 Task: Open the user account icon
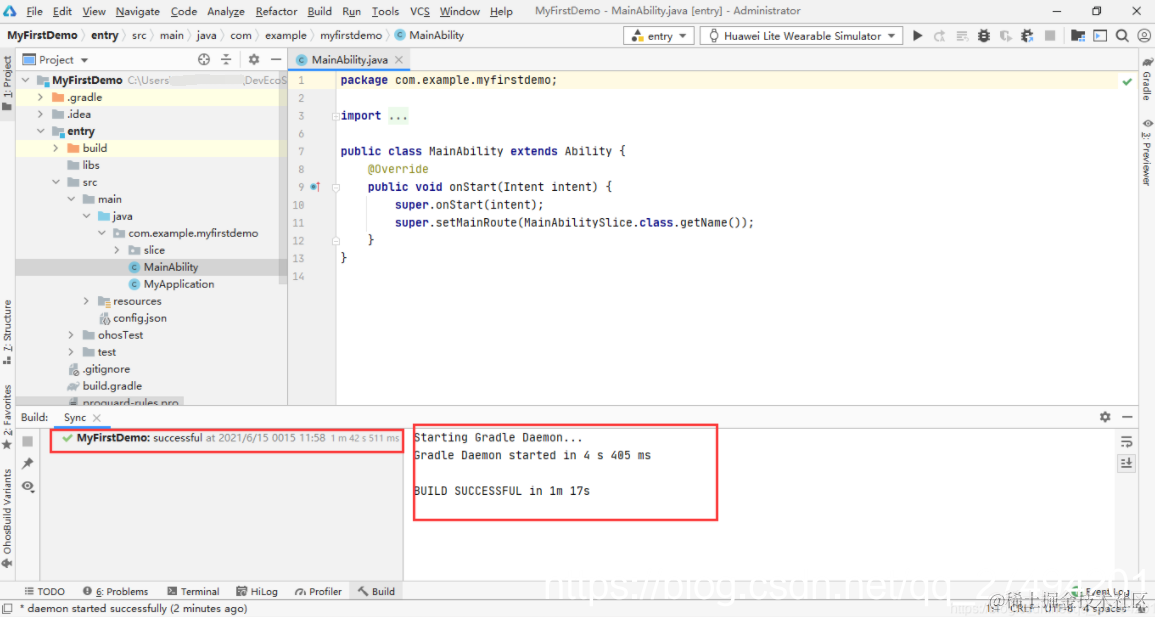pyautogui.click(x=1144, y=35)
